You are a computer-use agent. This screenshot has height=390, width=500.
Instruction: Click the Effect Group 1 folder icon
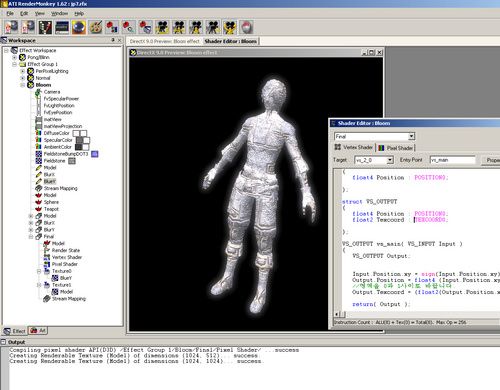(x=22, y=64)
